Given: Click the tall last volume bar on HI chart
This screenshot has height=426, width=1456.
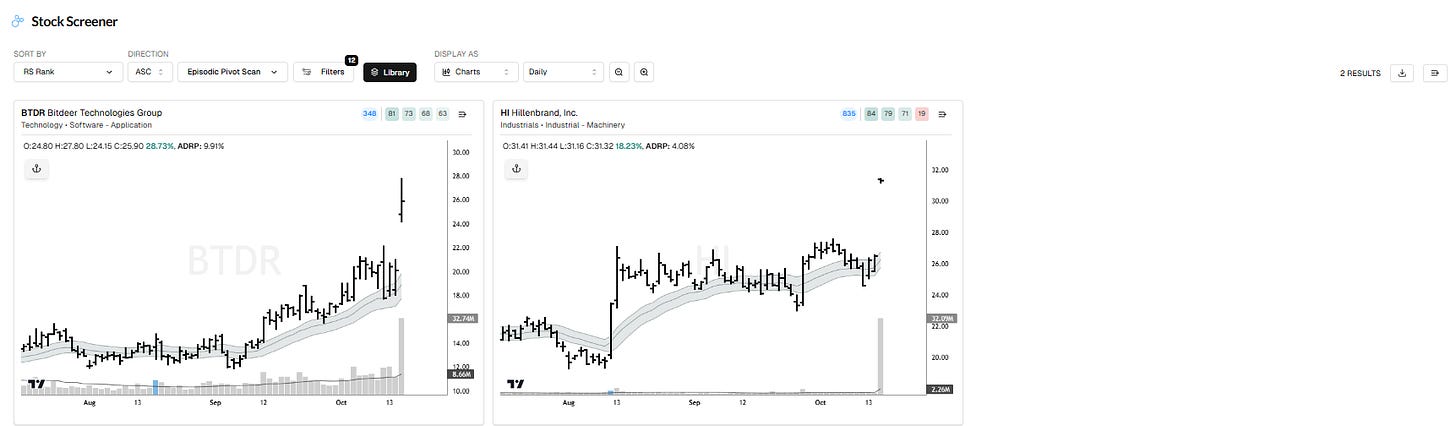Looking at the screenshot, I should [x=881, y=356].
